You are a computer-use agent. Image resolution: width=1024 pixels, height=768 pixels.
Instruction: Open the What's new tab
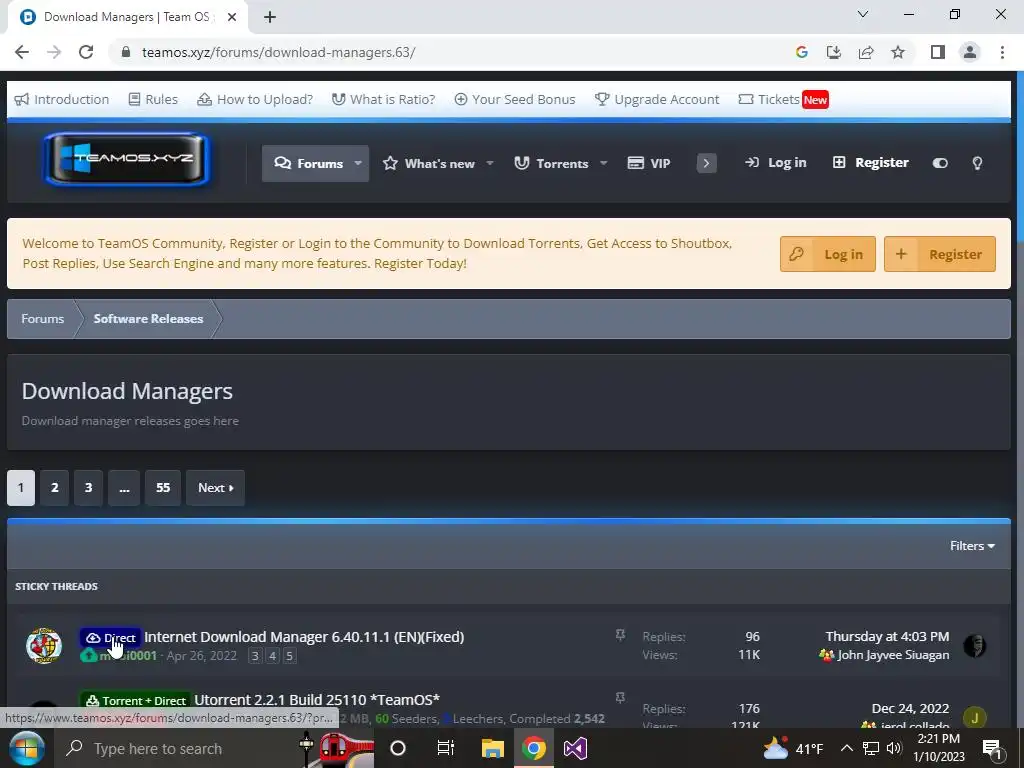[429, 163]
